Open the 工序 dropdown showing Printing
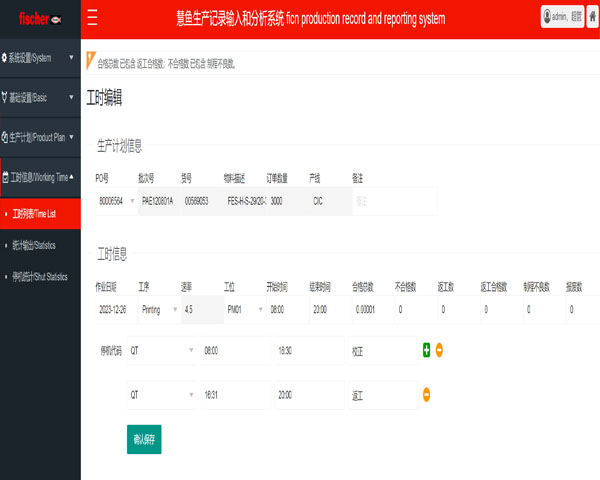 click(157, 310)
